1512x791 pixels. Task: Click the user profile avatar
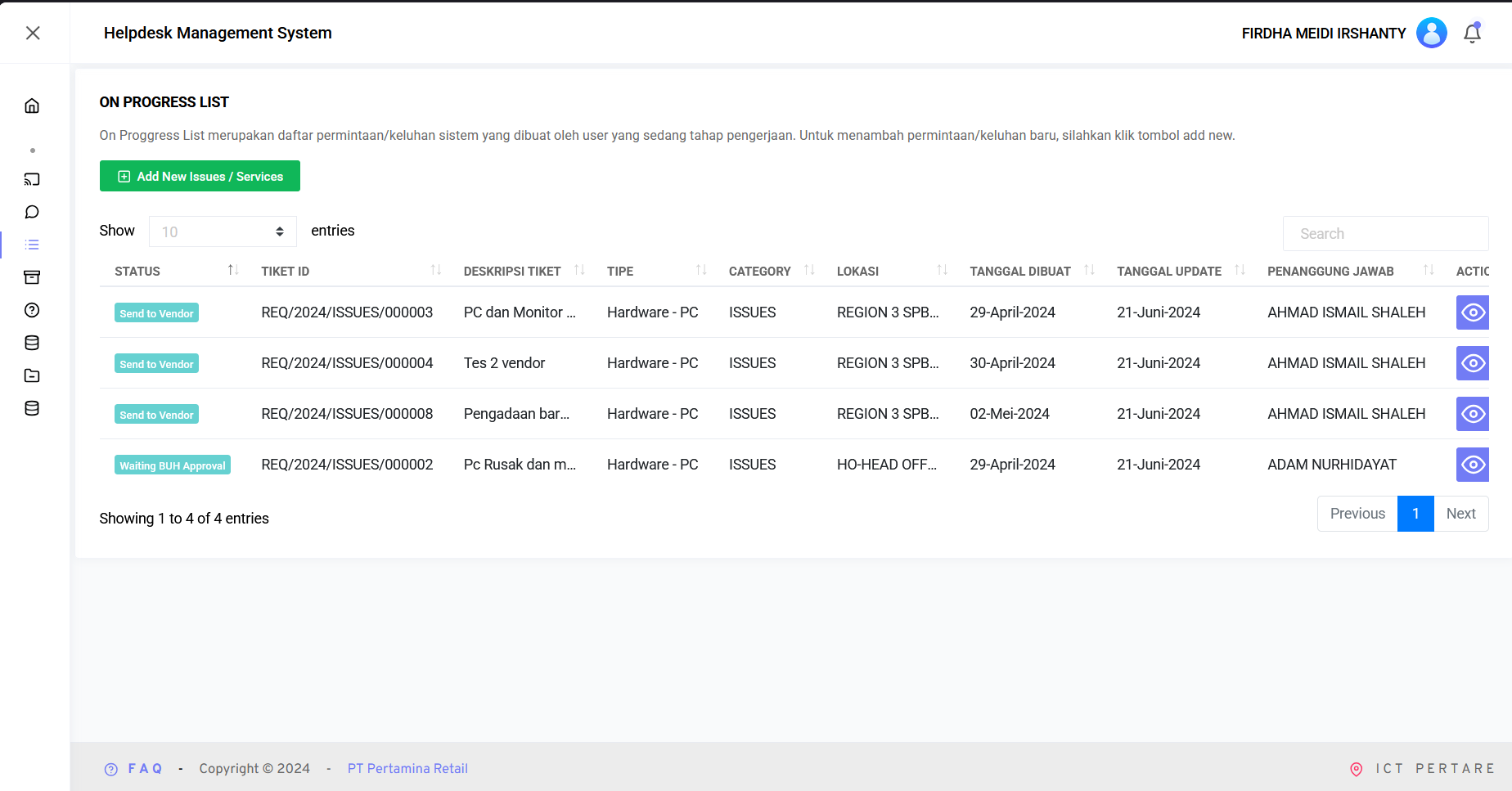point(1432,33)
